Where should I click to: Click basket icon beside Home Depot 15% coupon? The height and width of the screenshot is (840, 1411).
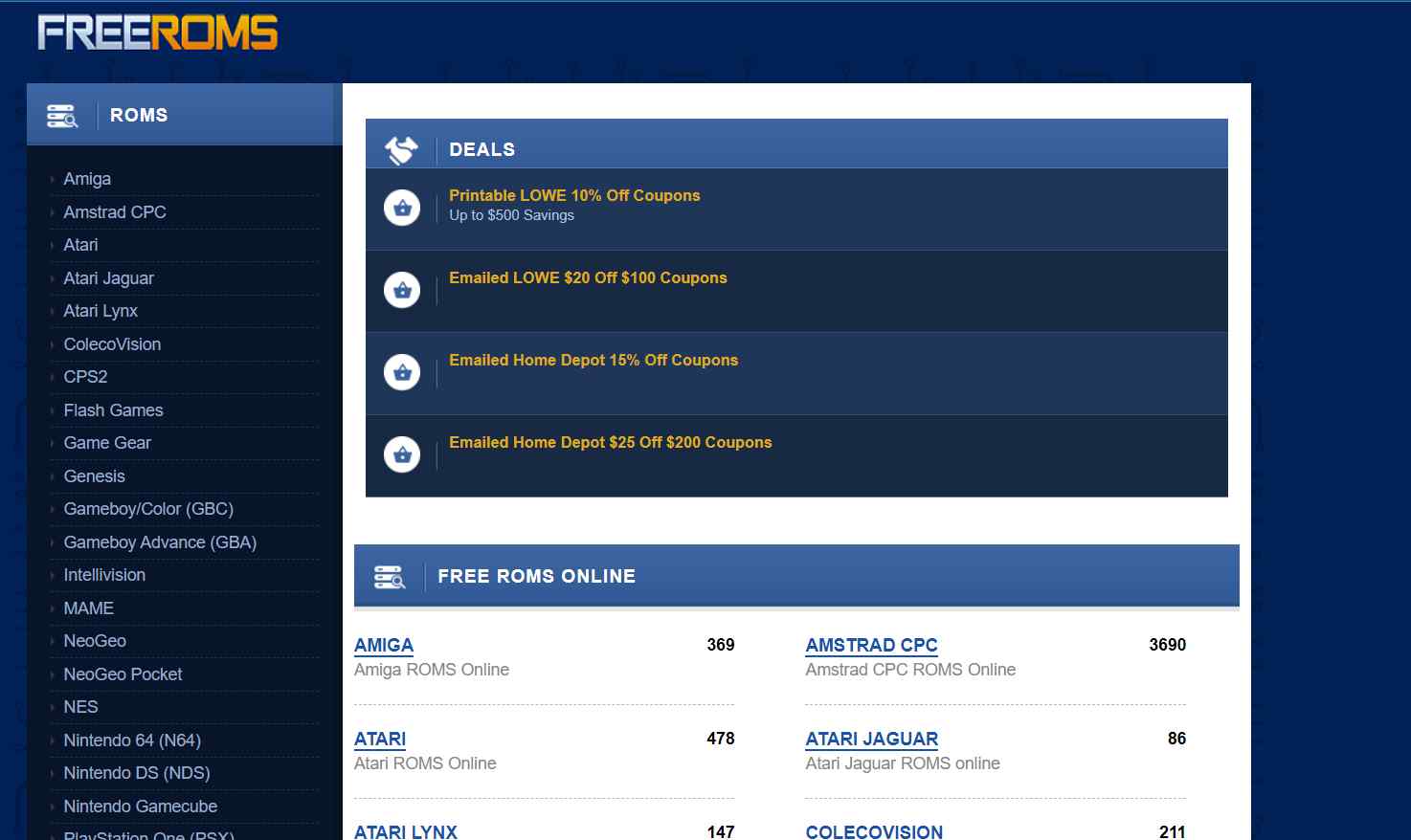[x=402, y=372]
